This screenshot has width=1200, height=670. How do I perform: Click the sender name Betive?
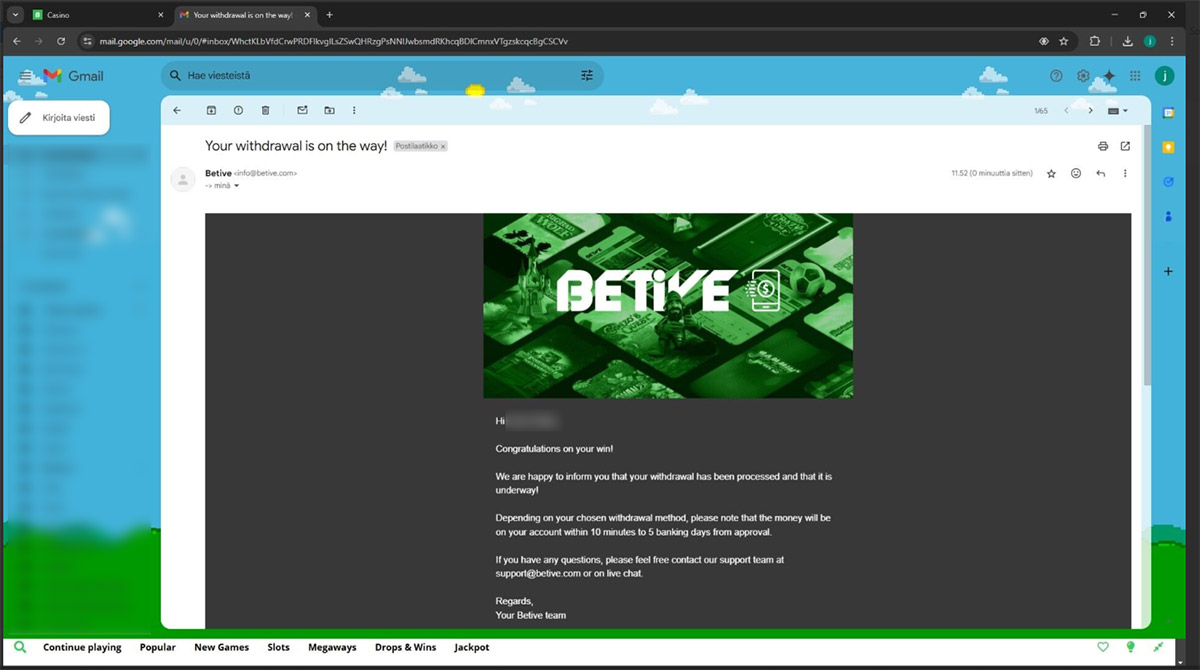click(218, 173)
